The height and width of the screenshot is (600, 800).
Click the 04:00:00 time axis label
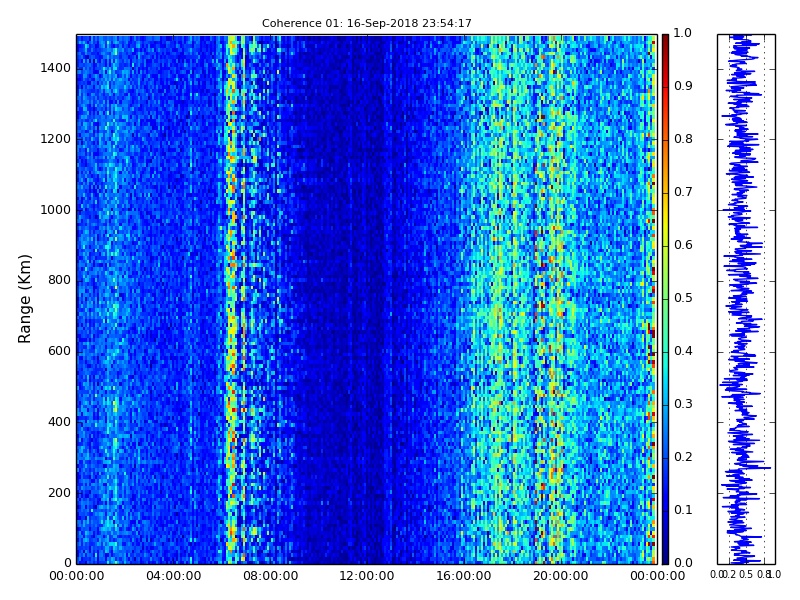pos(173,576)
